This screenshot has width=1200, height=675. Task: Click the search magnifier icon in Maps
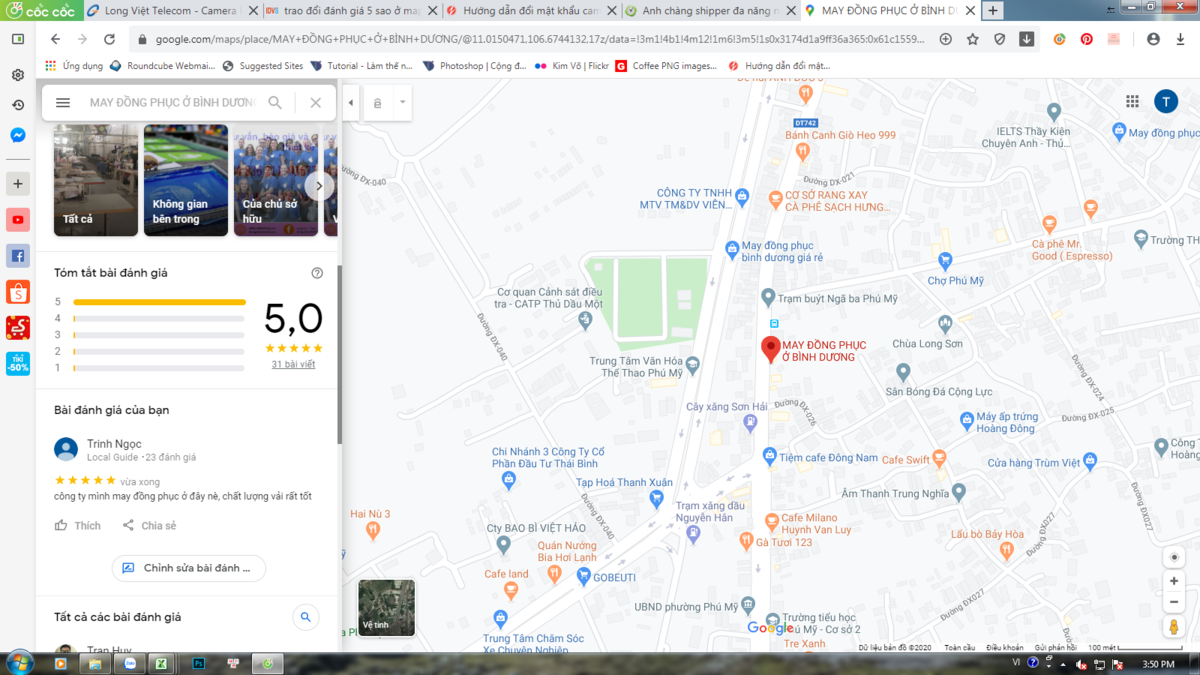coord(275,102)
